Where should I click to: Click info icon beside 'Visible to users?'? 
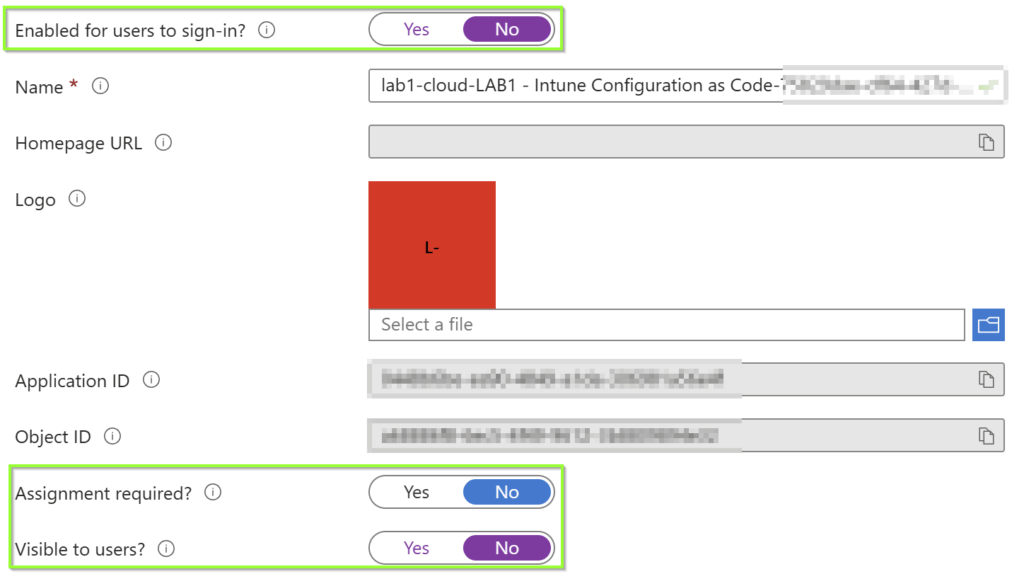[x=166, y=548]
